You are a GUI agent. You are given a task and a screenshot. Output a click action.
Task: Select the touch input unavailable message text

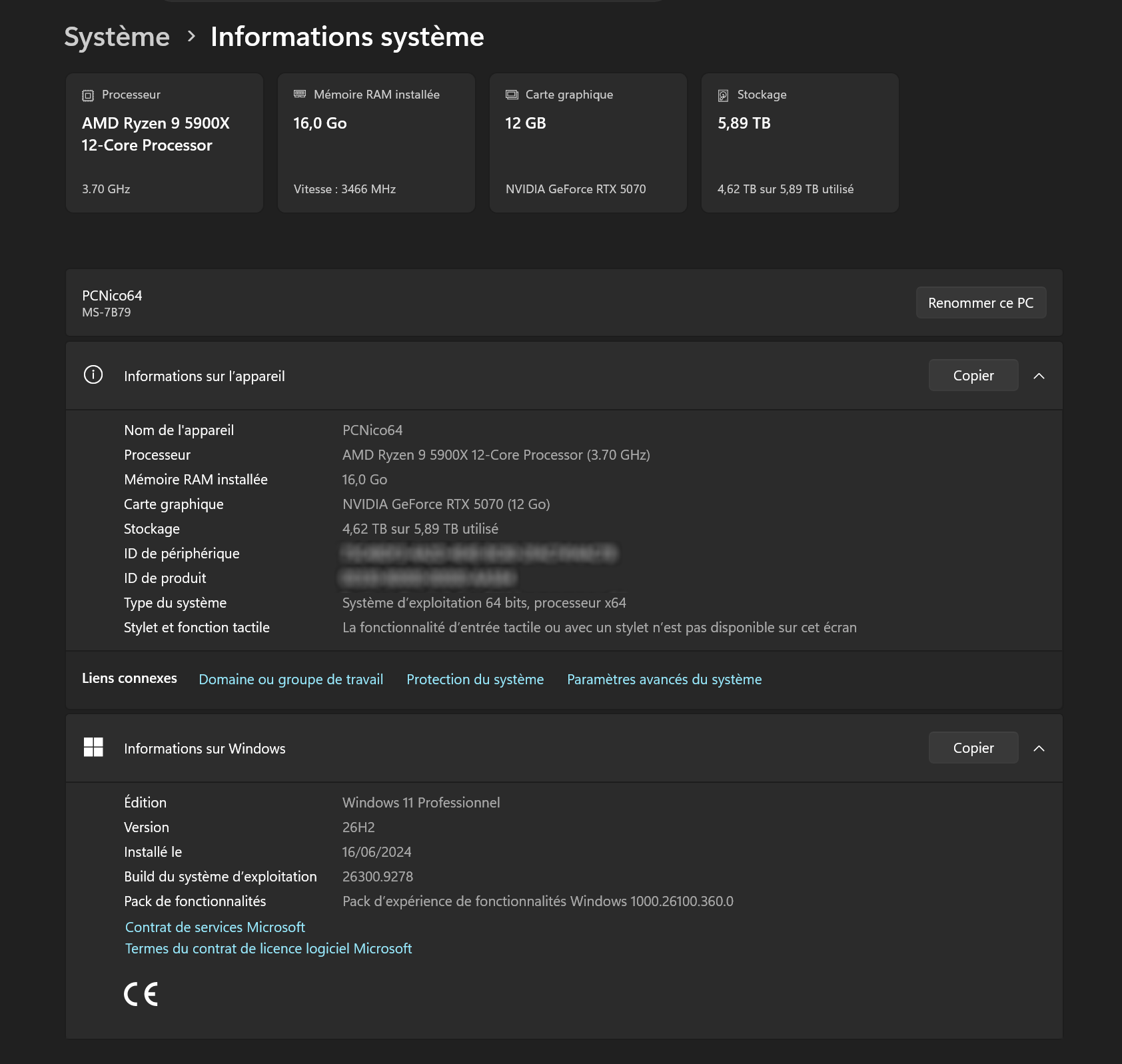(600, 627)
